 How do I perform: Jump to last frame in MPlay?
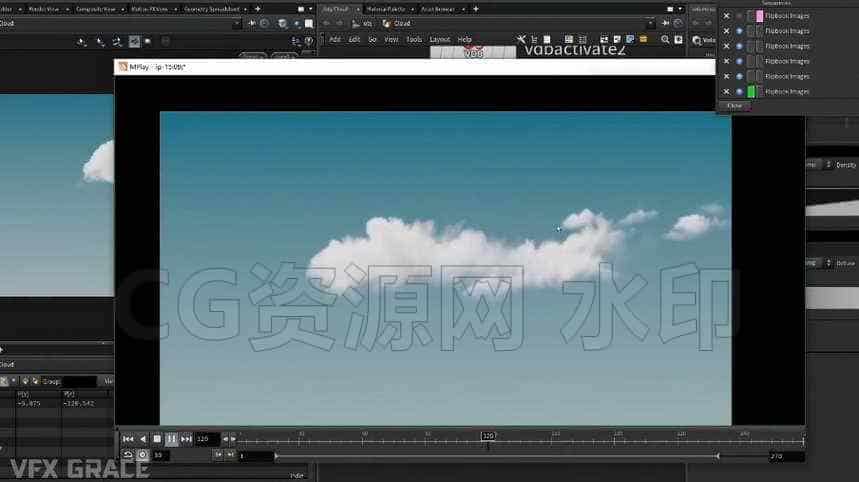point(186,439)
